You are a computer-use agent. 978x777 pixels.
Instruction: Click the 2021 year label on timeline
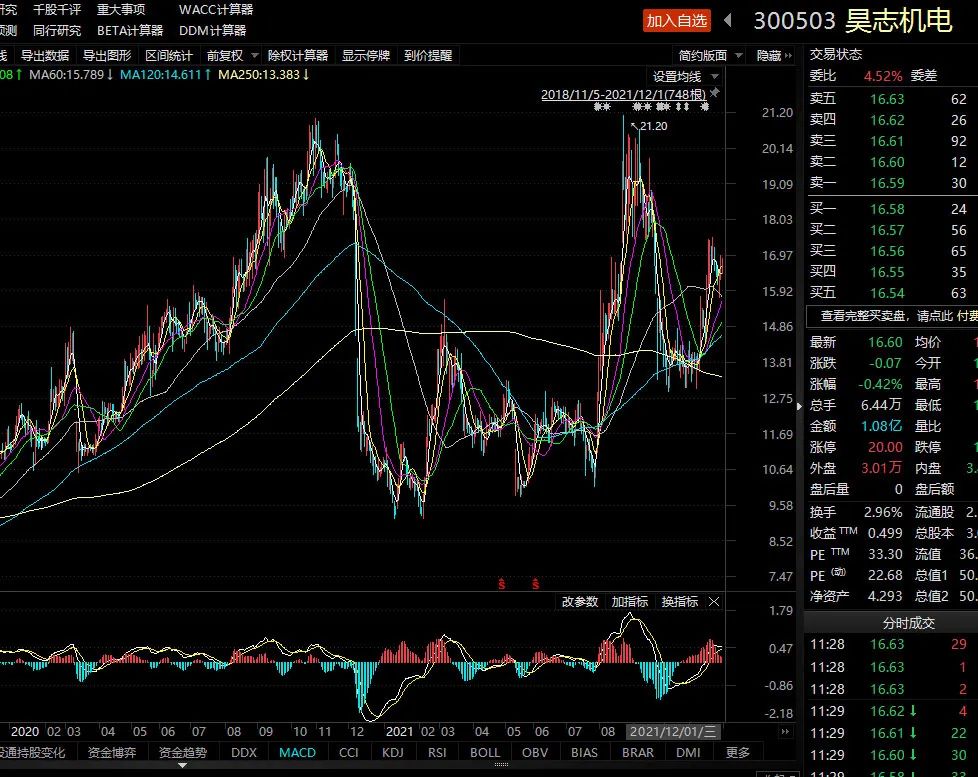[399, 731]
